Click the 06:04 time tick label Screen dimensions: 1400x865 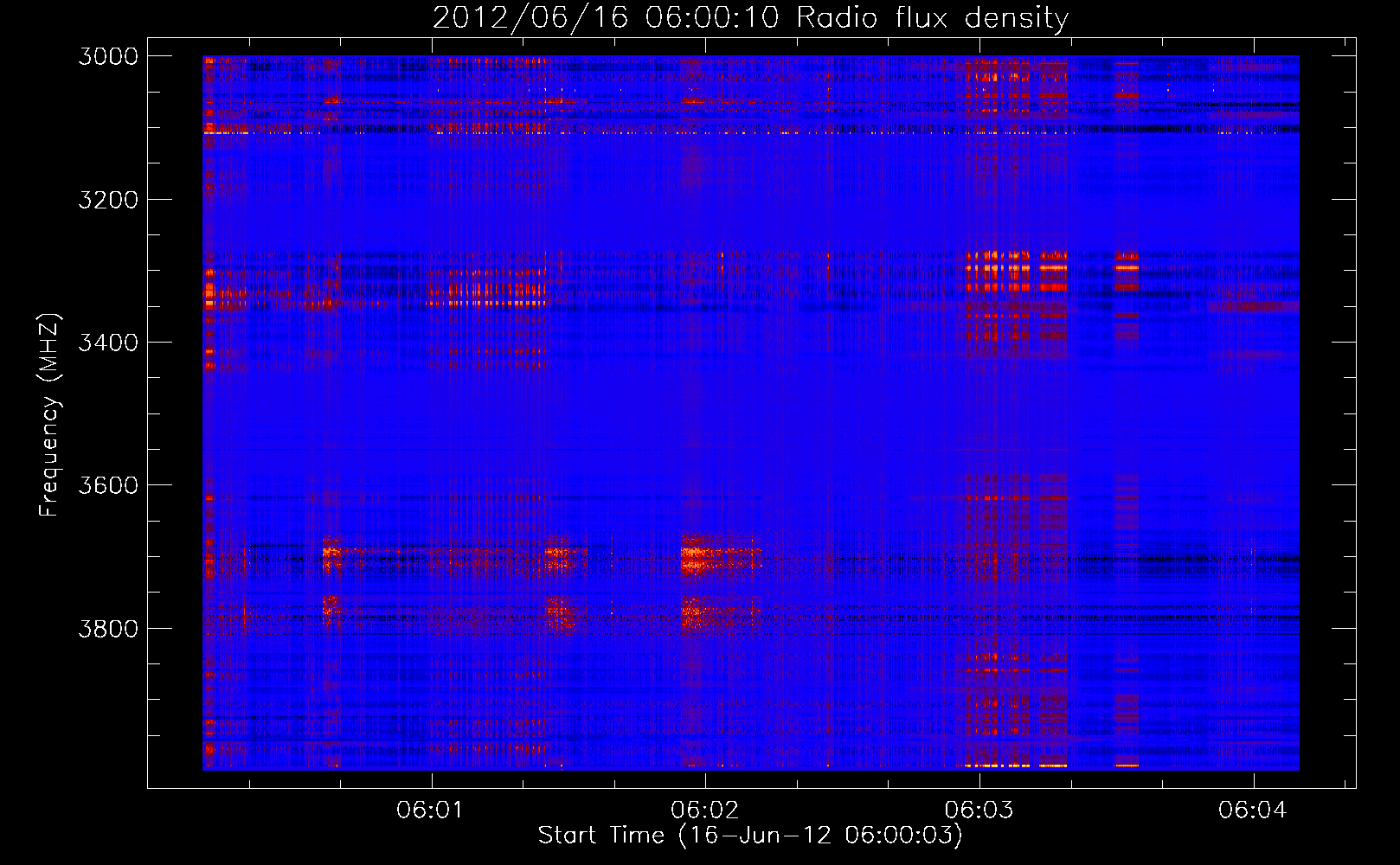click(x=1253, y=811)
